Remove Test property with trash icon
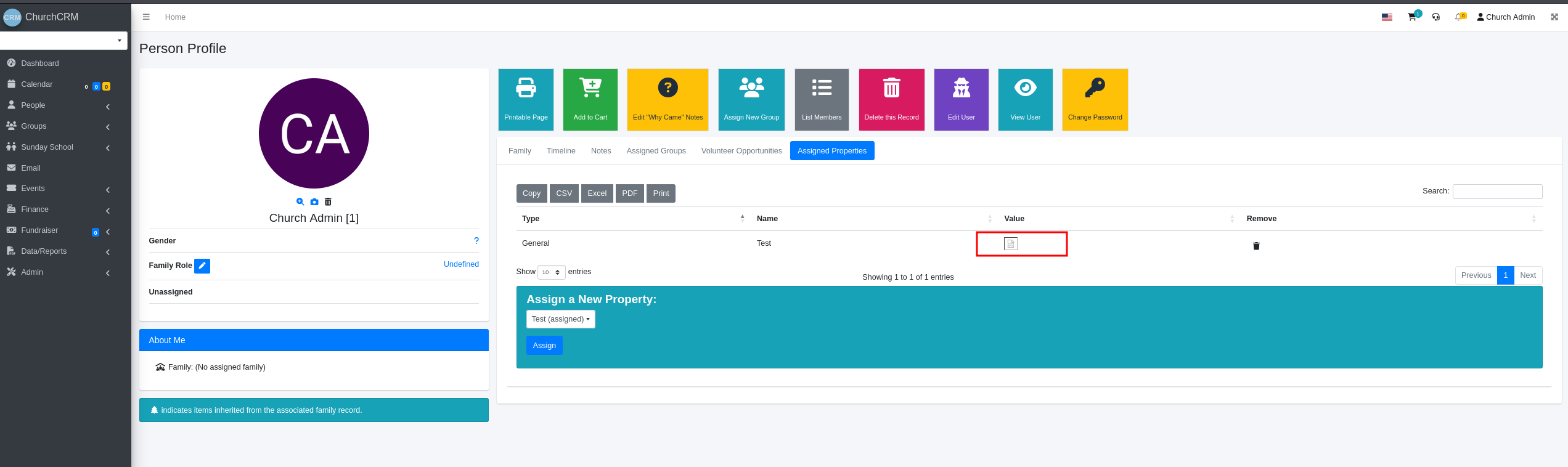This screenshot has width=1568, height=467. [1256, 246]
